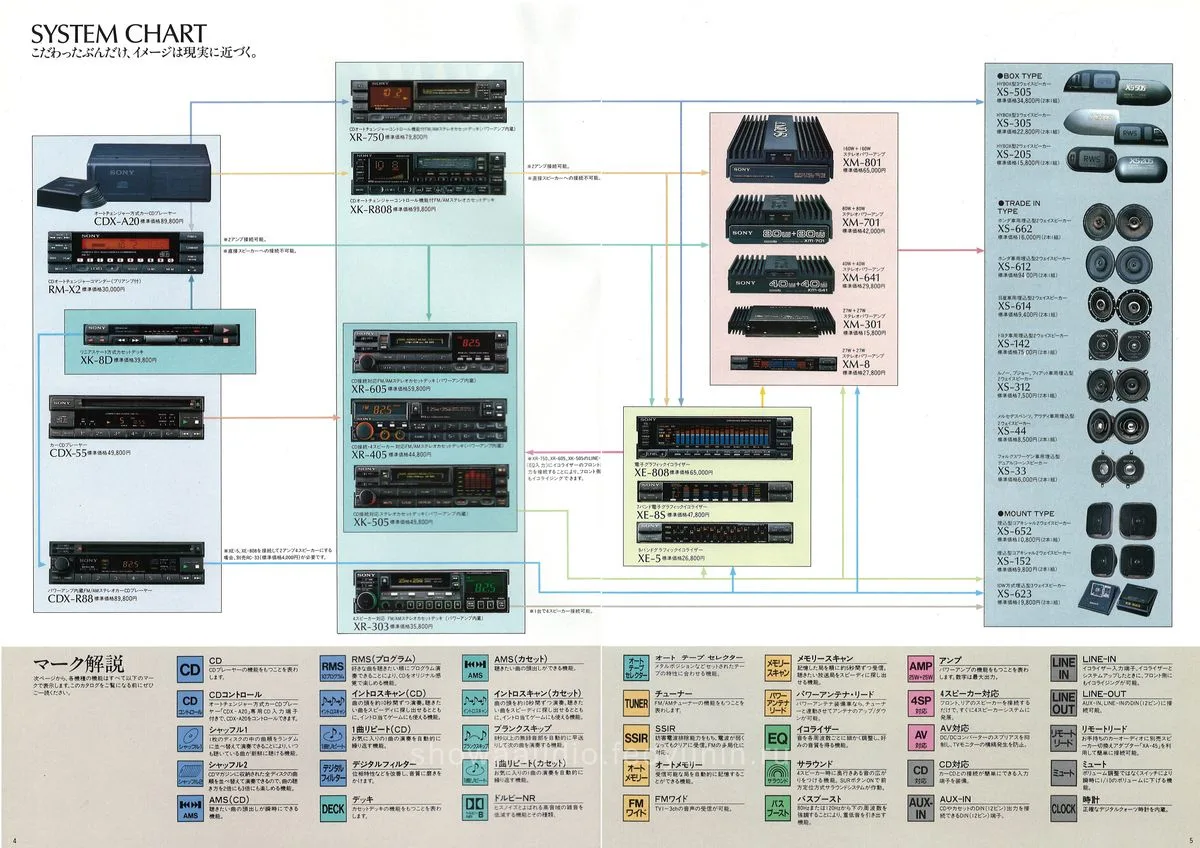Click the teal AMS(カセット) mark icon

click(476, 668)
